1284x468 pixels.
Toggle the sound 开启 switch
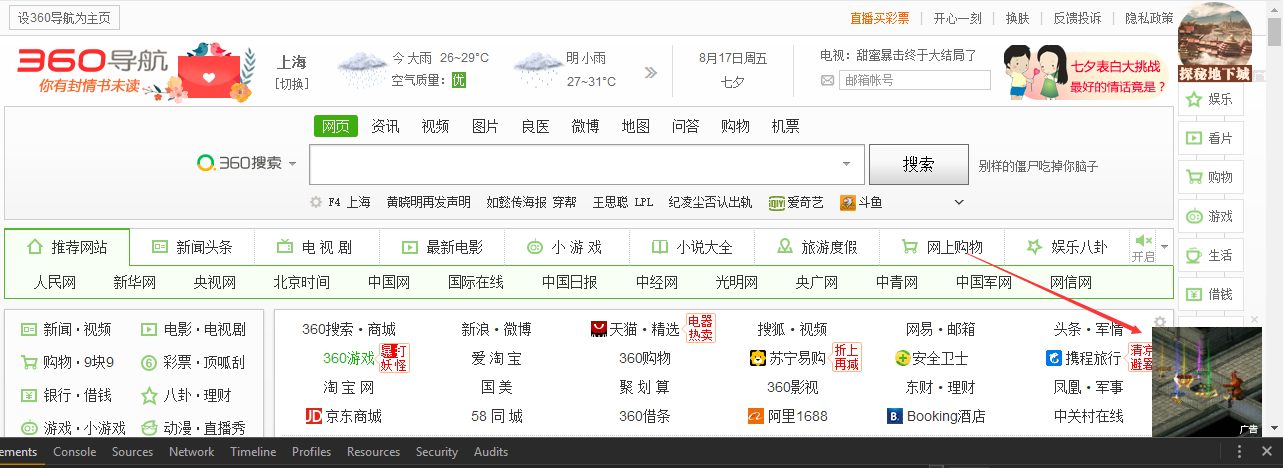[x=1143, y=247]
